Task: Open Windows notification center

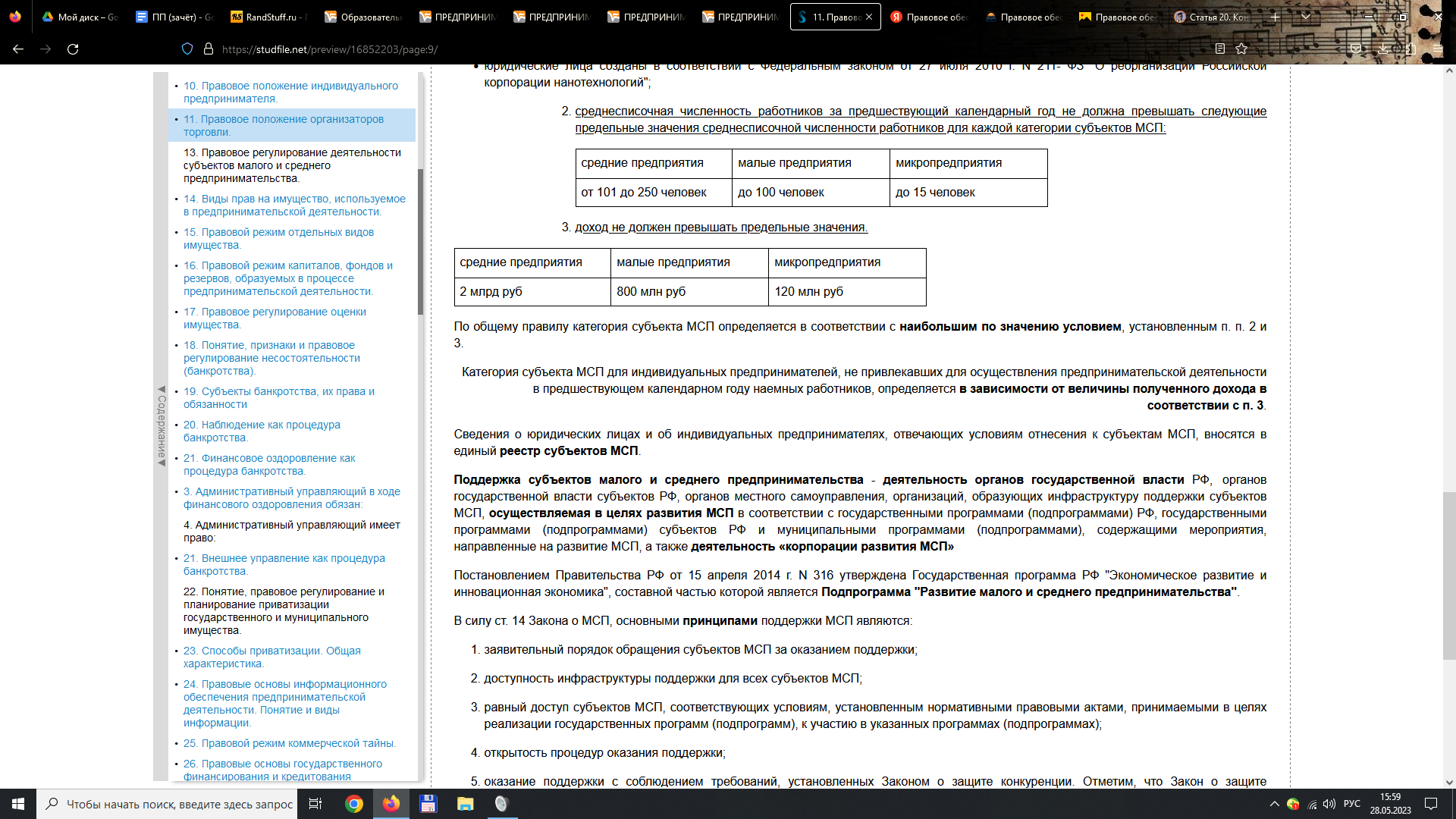Action: (1431, 804)
